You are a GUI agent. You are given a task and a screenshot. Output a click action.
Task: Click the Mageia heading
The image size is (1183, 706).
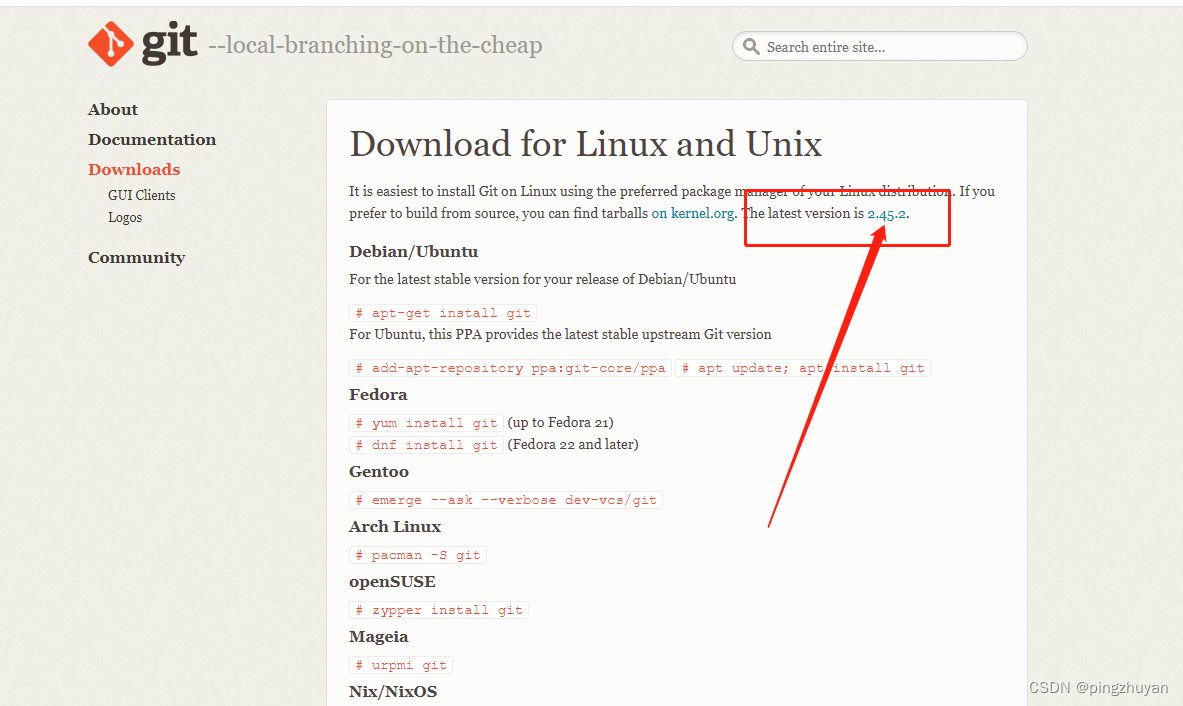pos(379,637)
